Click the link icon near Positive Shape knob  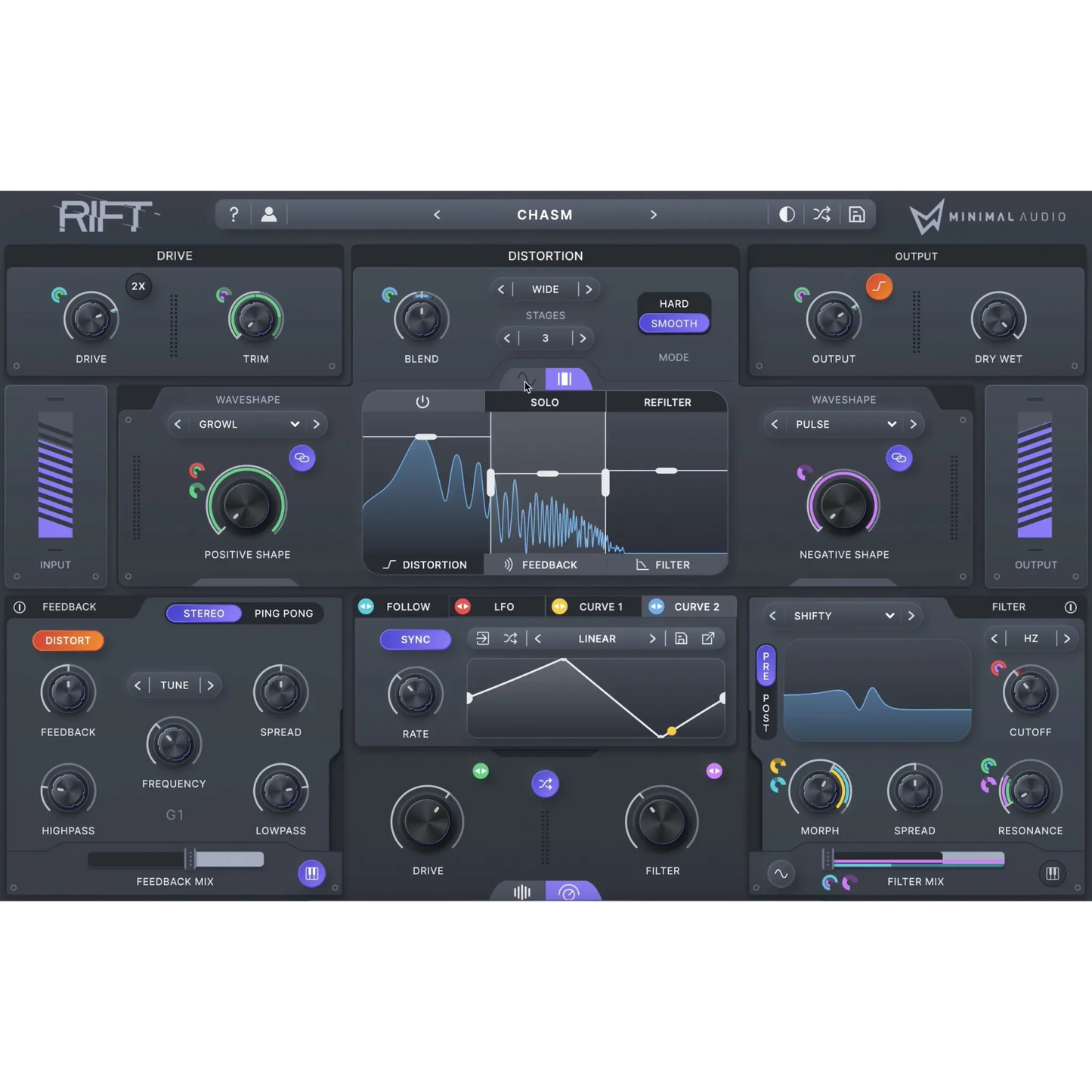302,458
